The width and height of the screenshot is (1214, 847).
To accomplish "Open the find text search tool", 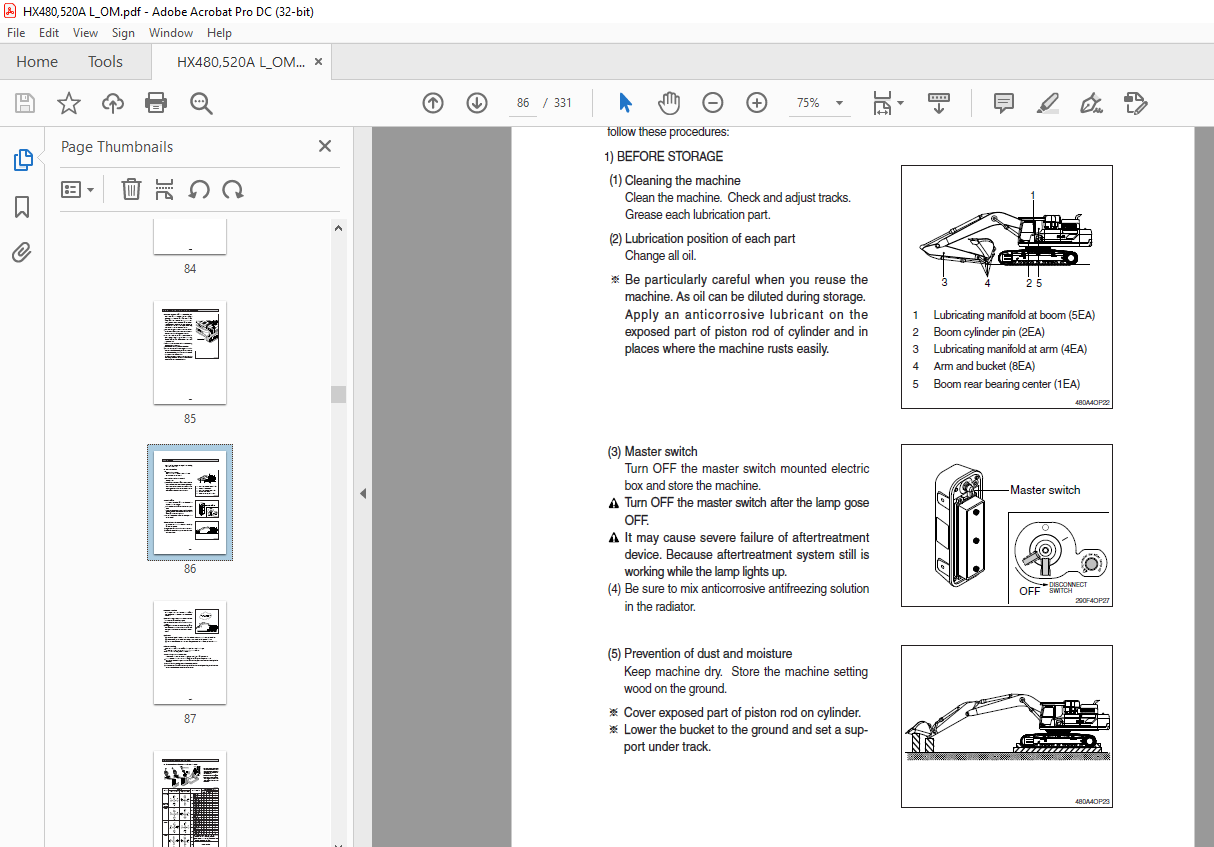I will 201,103.
